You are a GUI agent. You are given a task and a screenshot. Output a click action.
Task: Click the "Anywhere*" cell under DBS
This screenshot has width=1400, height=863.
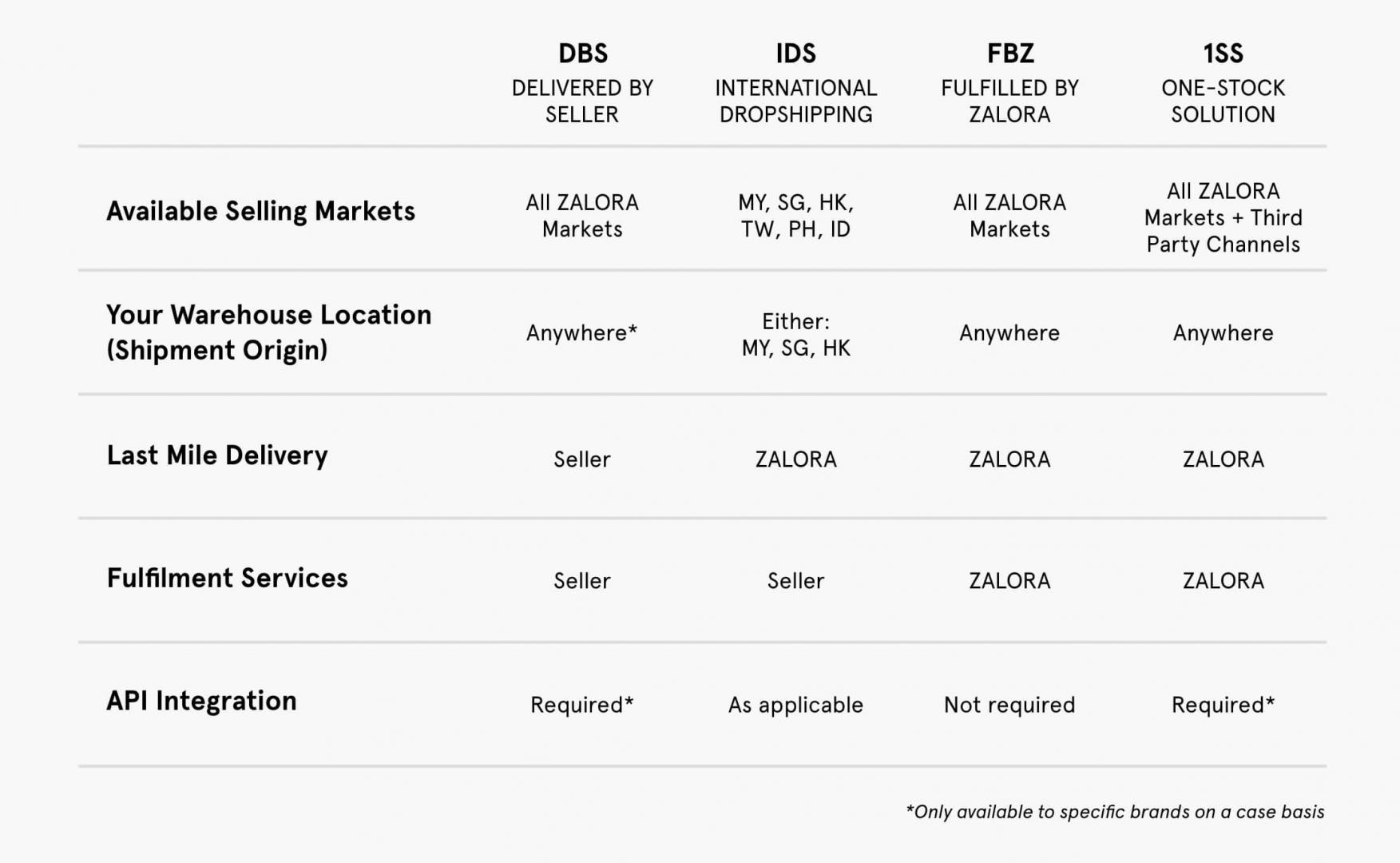[581, 332]
